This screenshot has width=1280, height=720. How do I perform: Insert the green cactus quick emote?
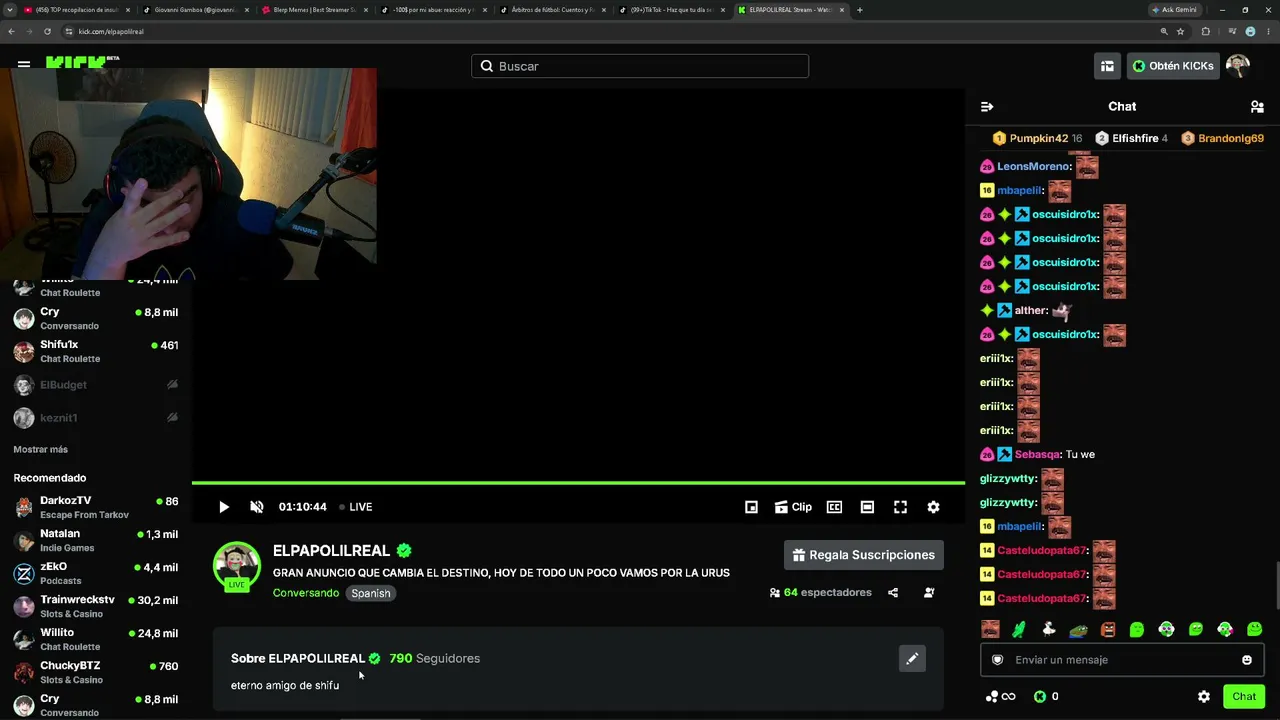[x=1019, y=629]
